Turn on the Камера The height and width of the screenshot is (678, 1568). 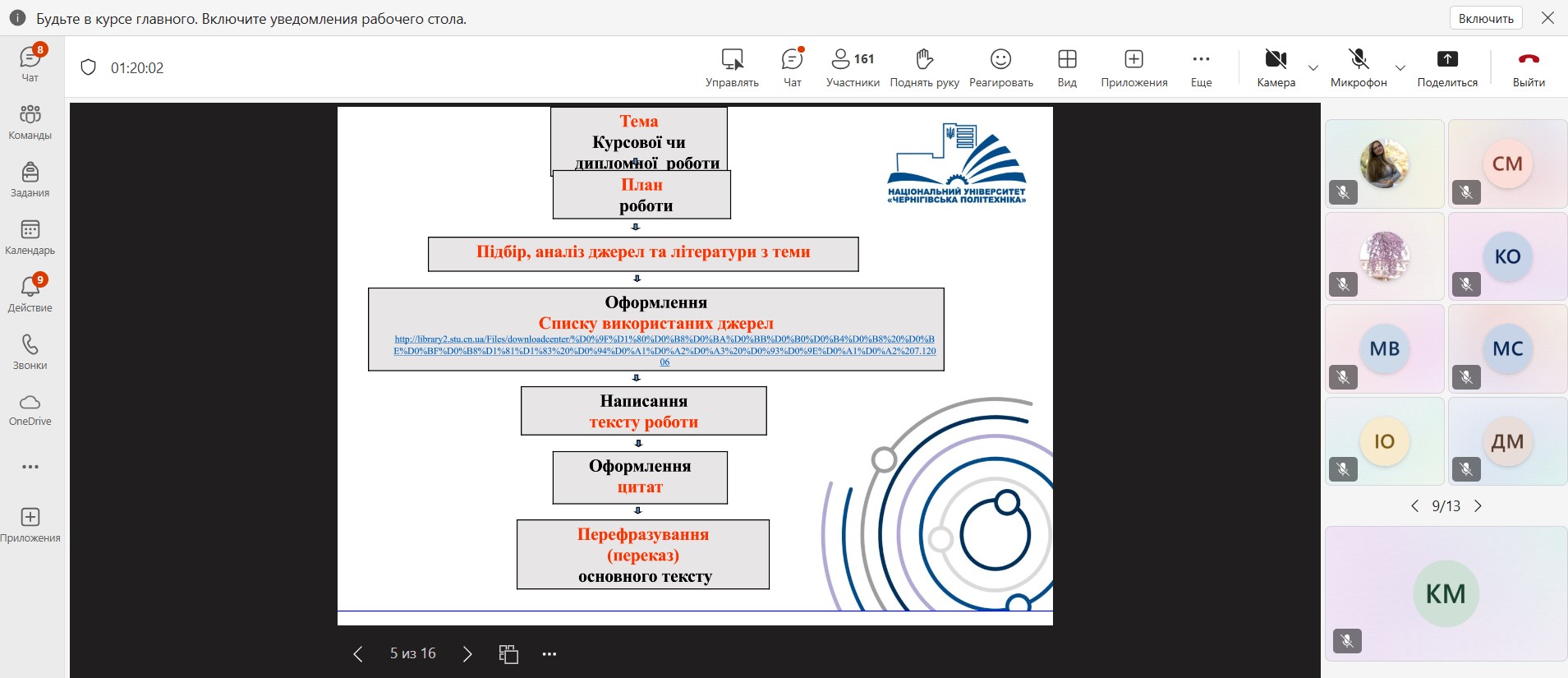click(1276, 67)
